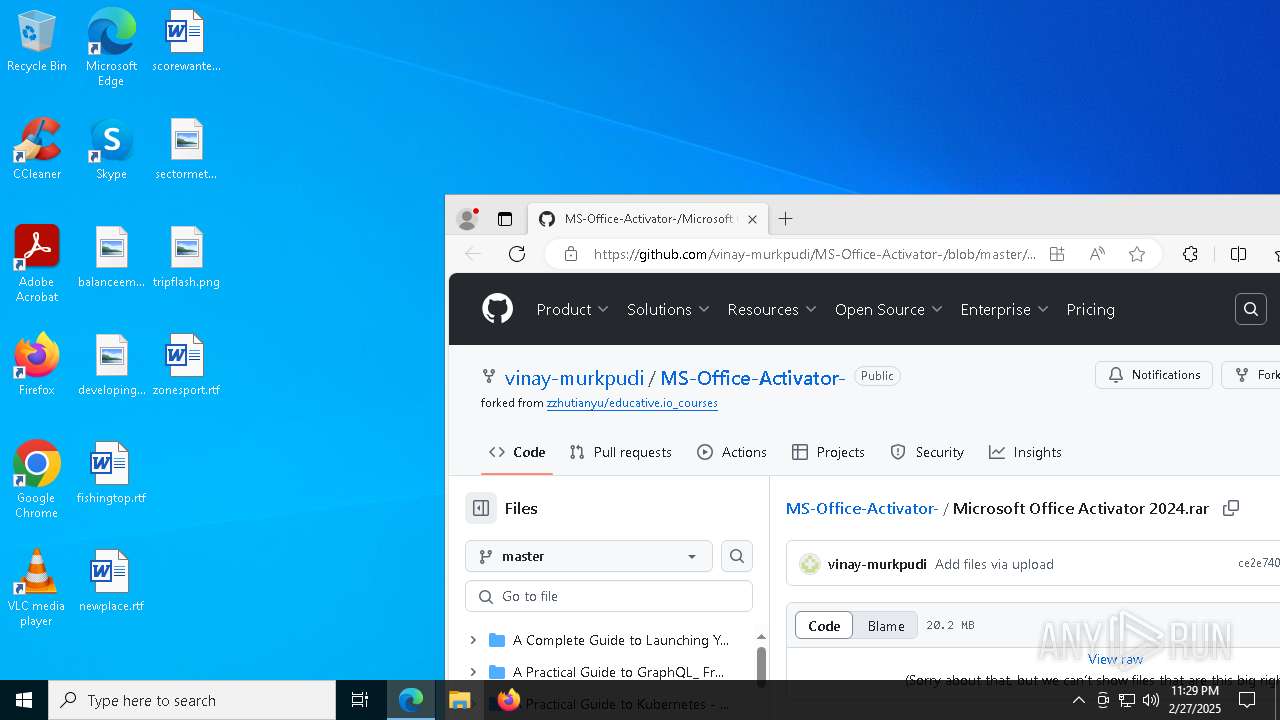
Task: Click the Edge address bar URL
Action: coord(814,254)
